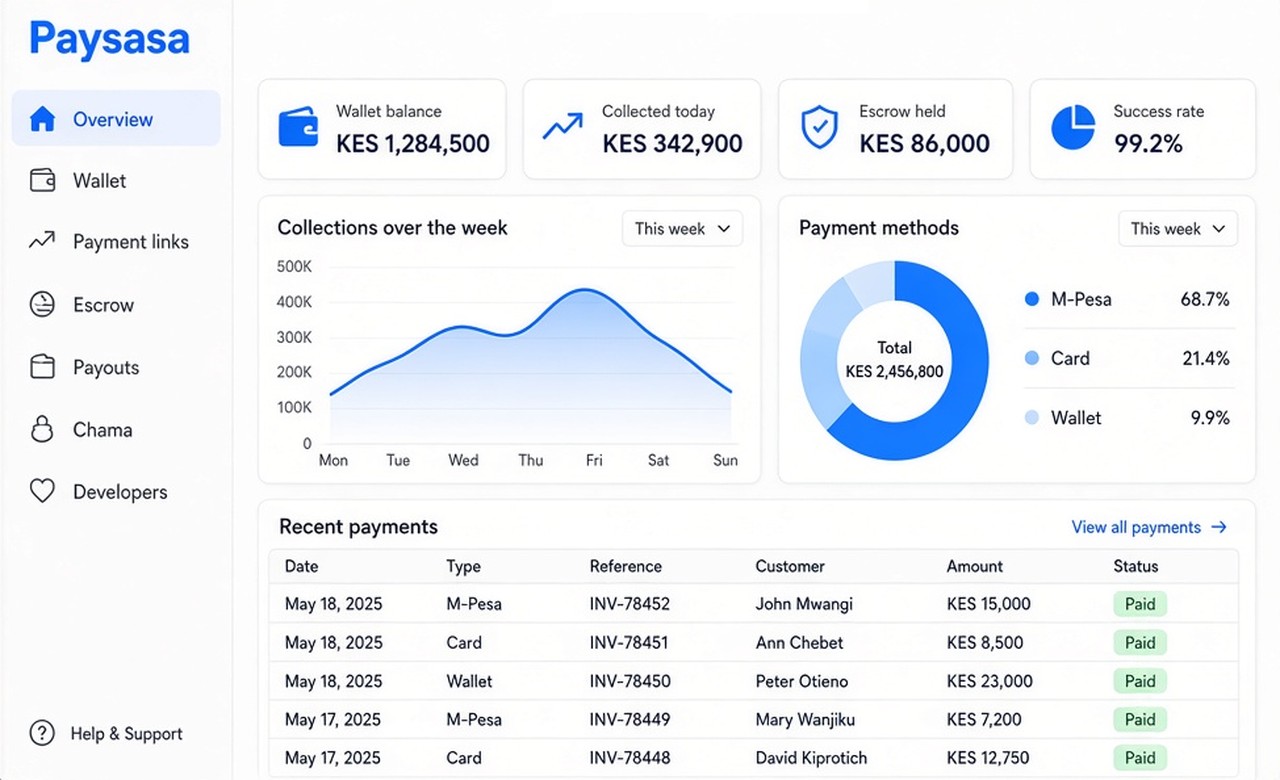Click the KES 342,900 collected value
The height and width of the screenshot is (780, 1280).
click(672, 144)
